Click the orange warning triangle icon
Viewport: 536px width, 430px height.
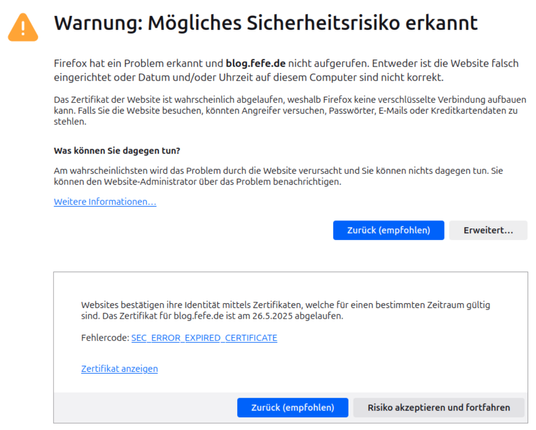coord(23,28)
